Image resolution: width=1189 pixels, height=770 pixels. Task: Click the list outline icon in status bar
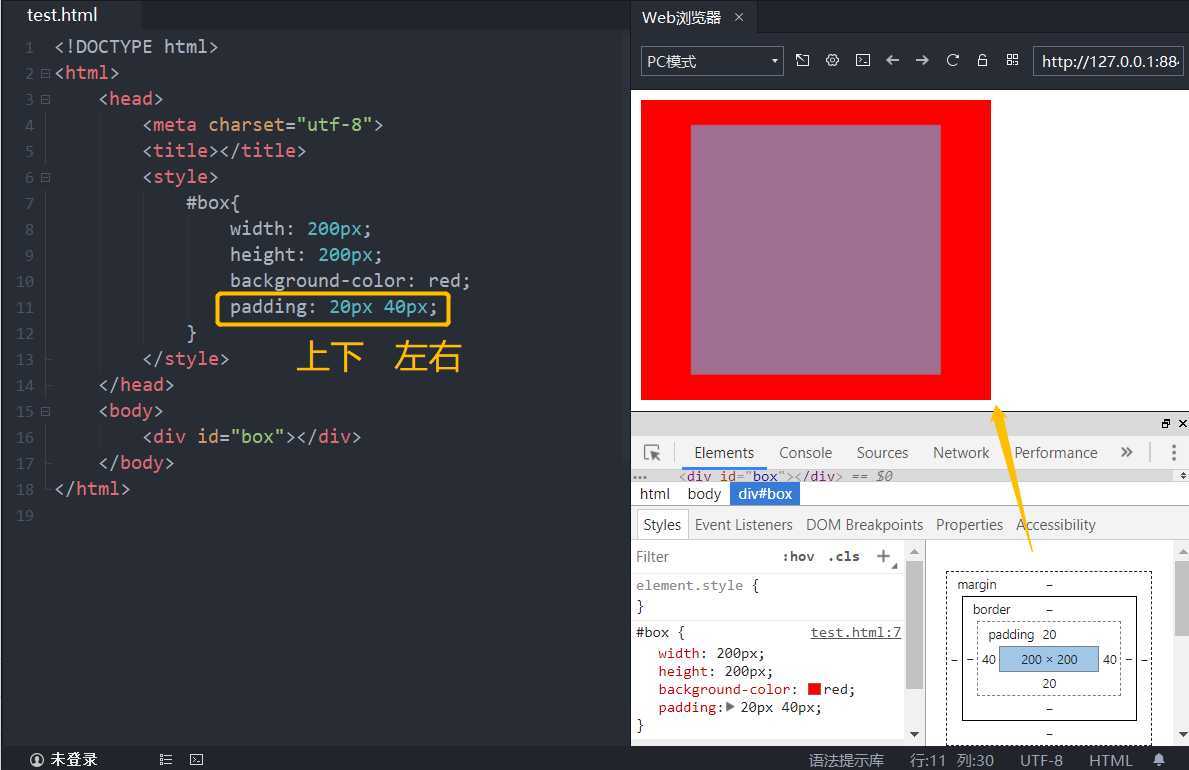(x=166, y=759)
